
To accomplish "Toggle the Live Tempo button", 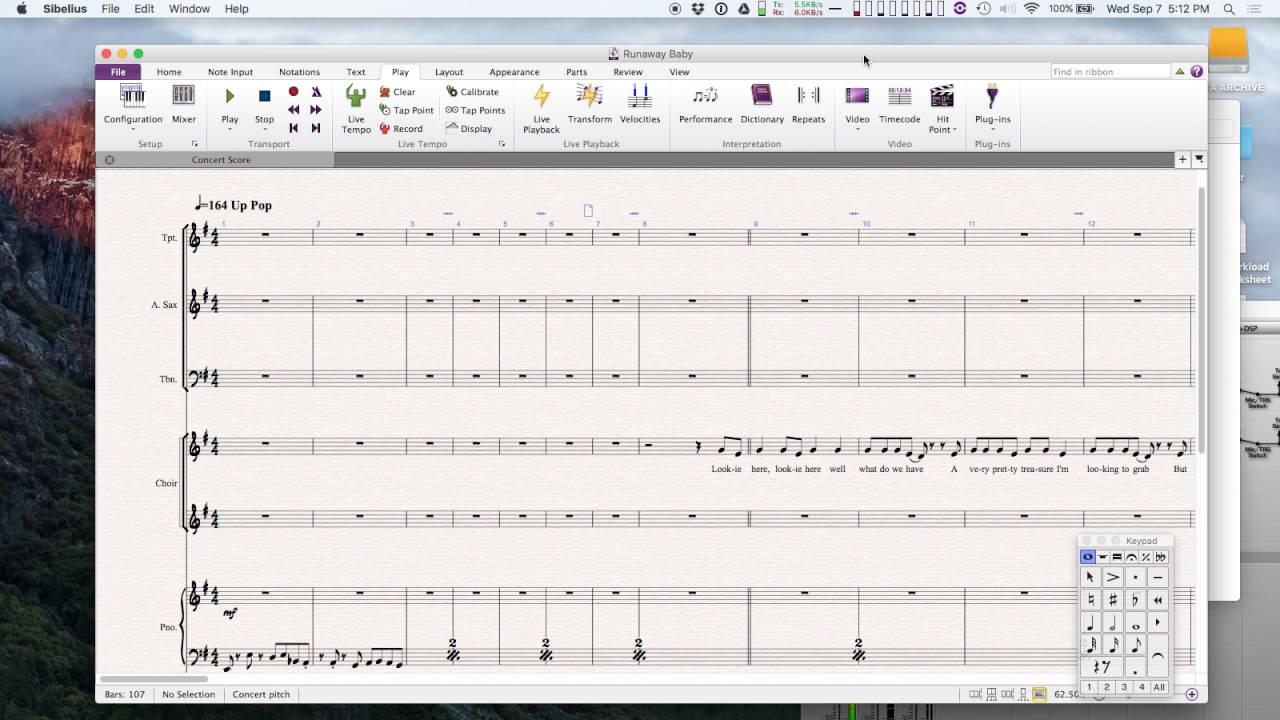I will 356,109.
